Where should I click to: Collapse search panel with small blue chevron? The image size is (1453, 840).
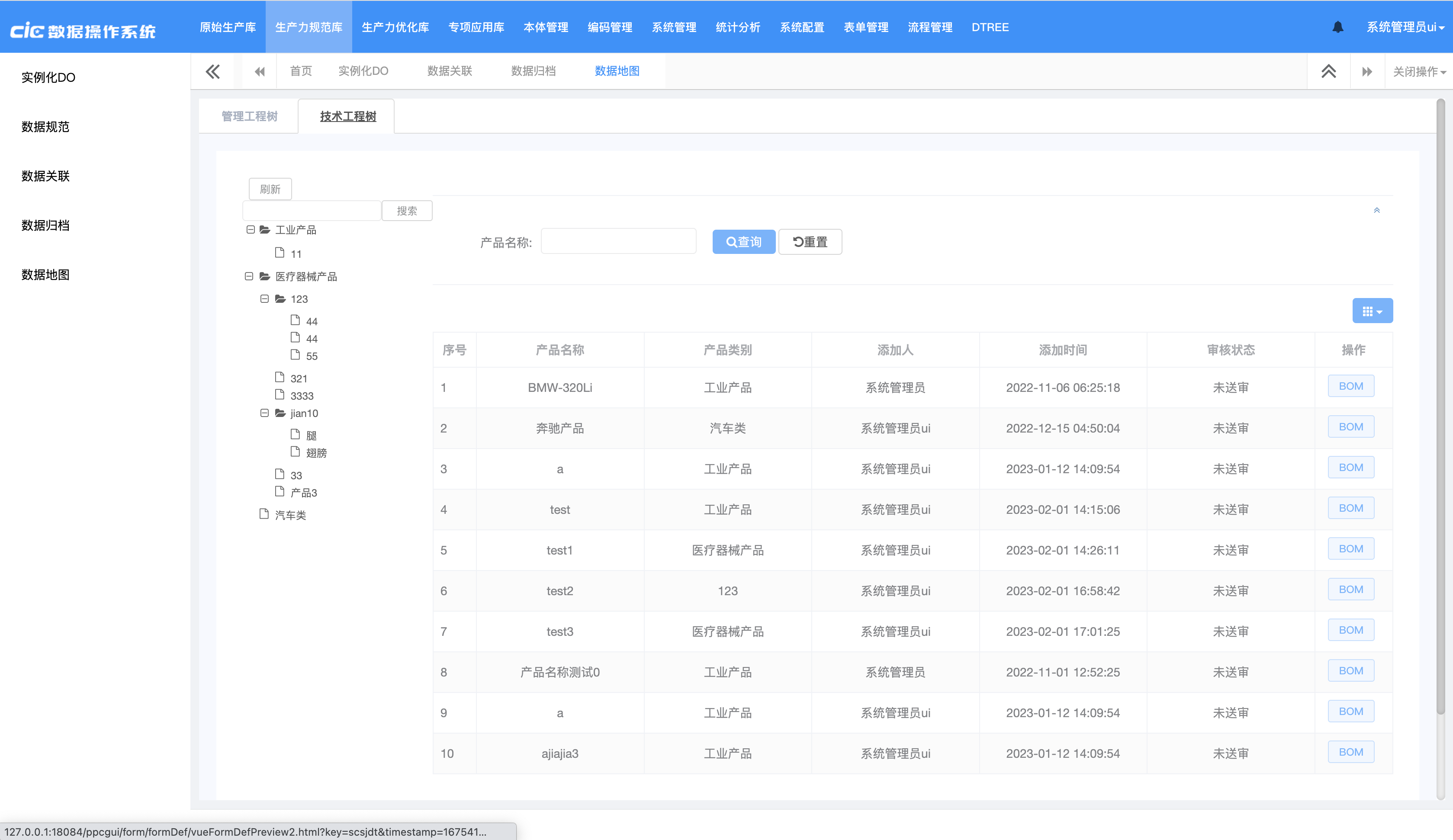[x=1376, y=210]
